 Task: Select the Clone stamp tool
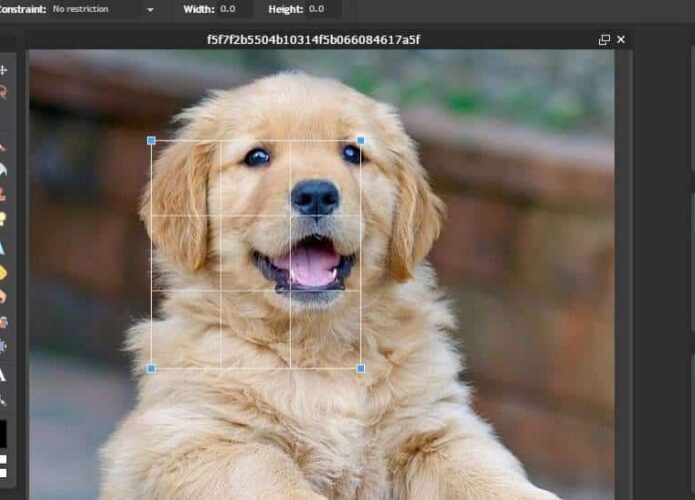(x=3, y=194)
